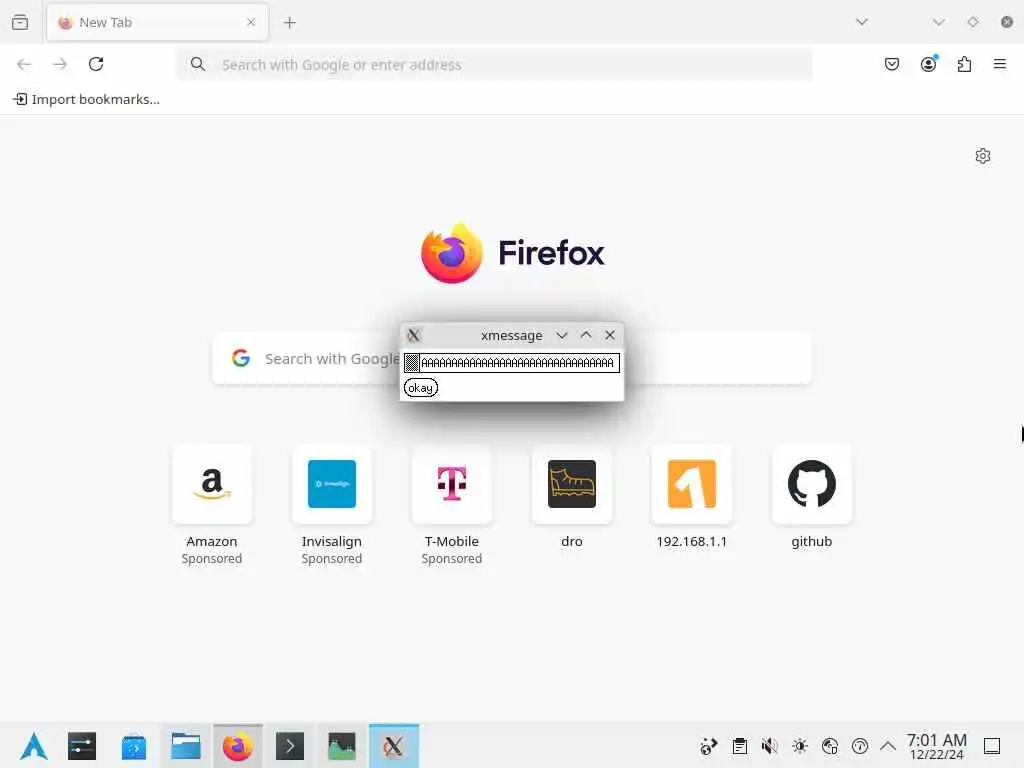Open the Firefox View tab list icon
1024x768 pixels.
[x=20, y=22]
